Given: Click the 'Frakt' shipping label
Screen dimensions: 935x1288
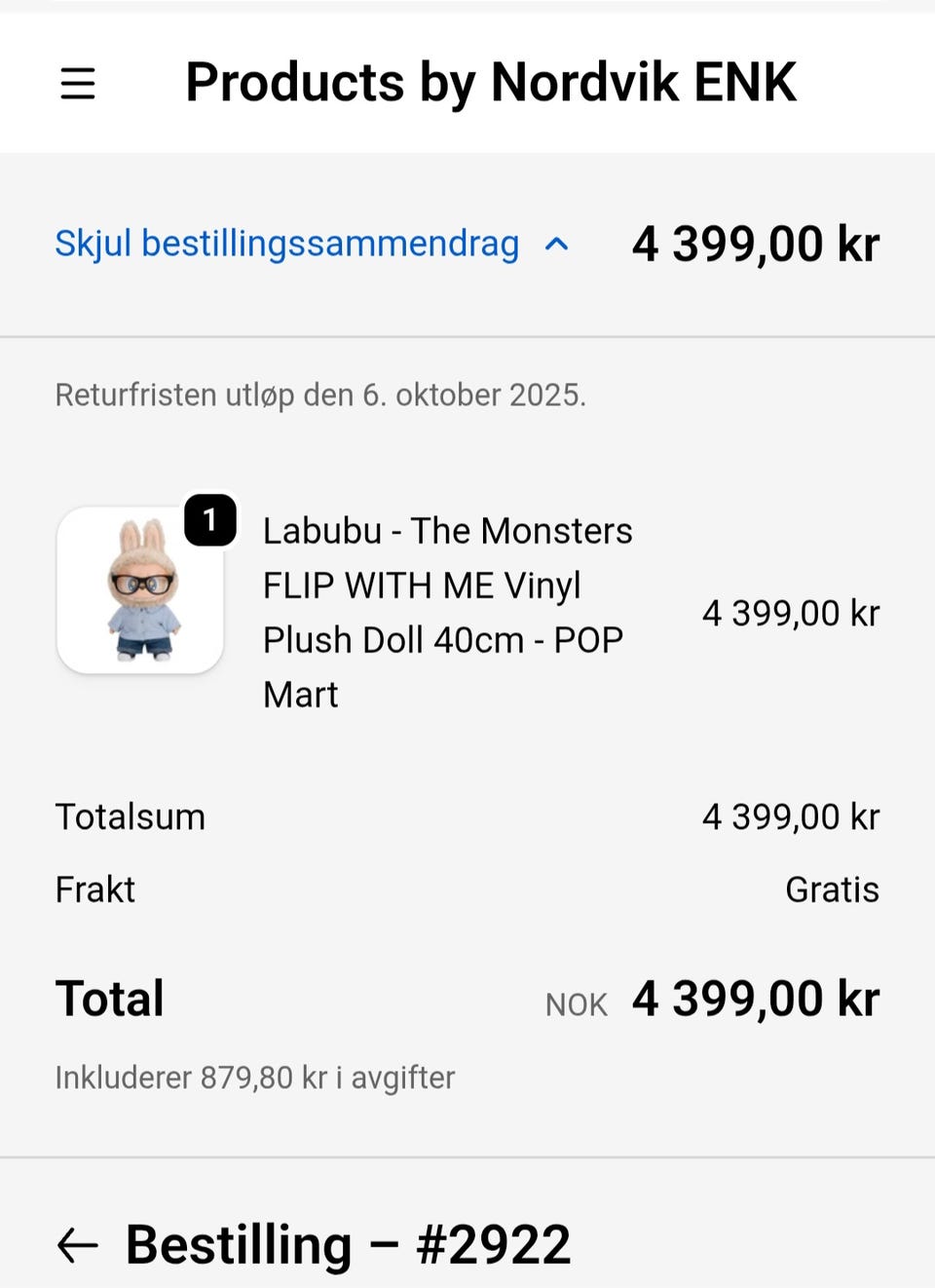Looking at the screenshot, I should 95,890.
